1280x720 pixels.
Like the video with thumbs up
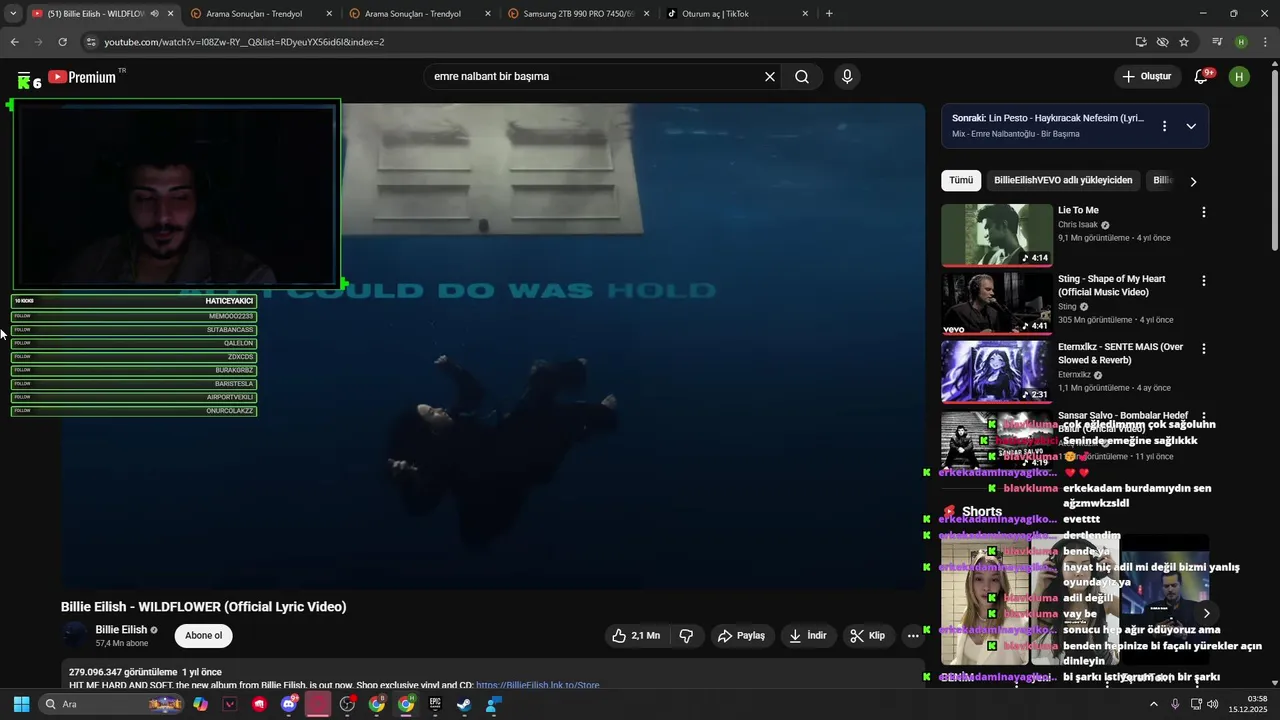(x=637, y=636)
